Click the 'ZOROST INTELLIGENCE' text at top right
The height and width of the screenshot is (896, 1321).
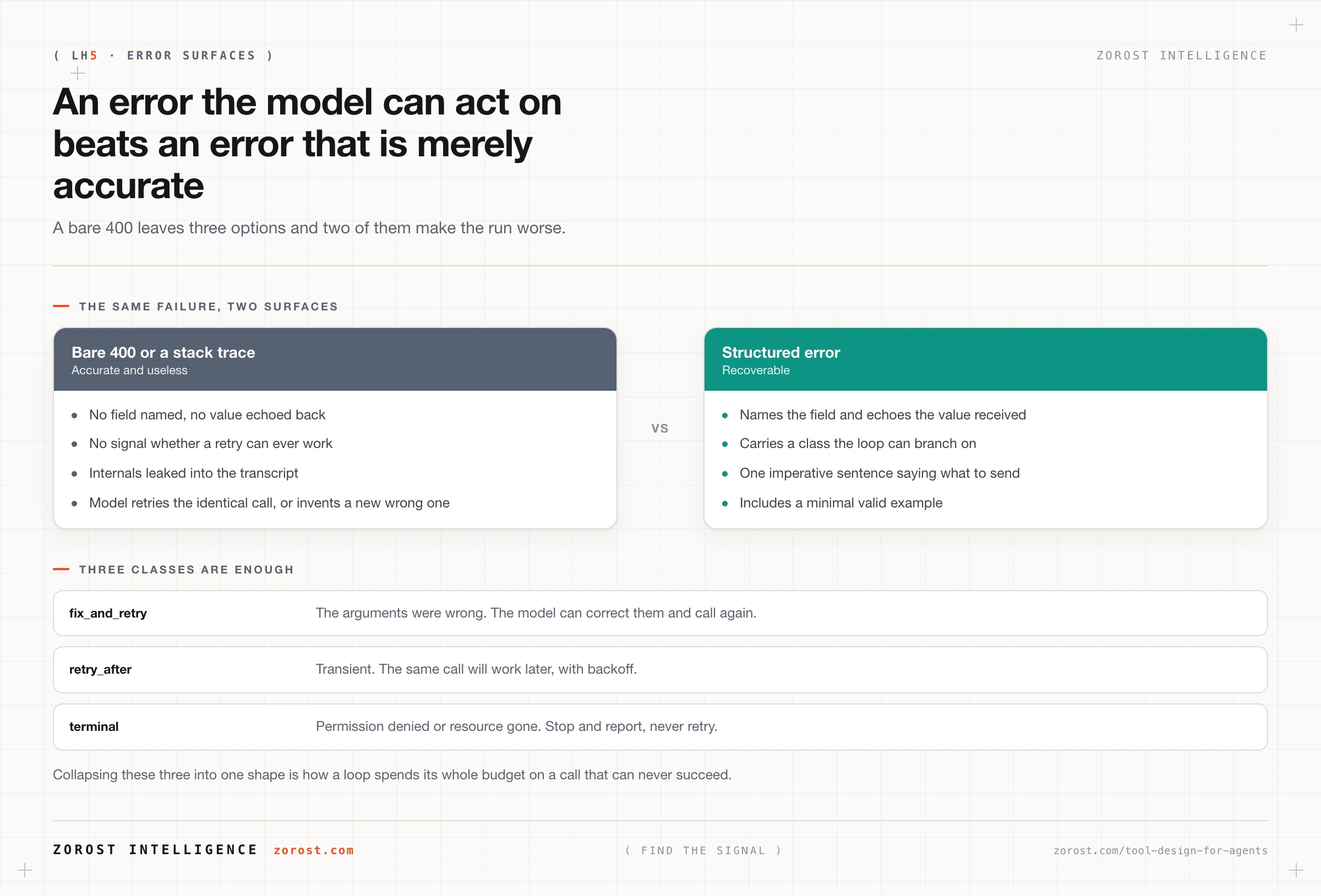coord(1182,55)
